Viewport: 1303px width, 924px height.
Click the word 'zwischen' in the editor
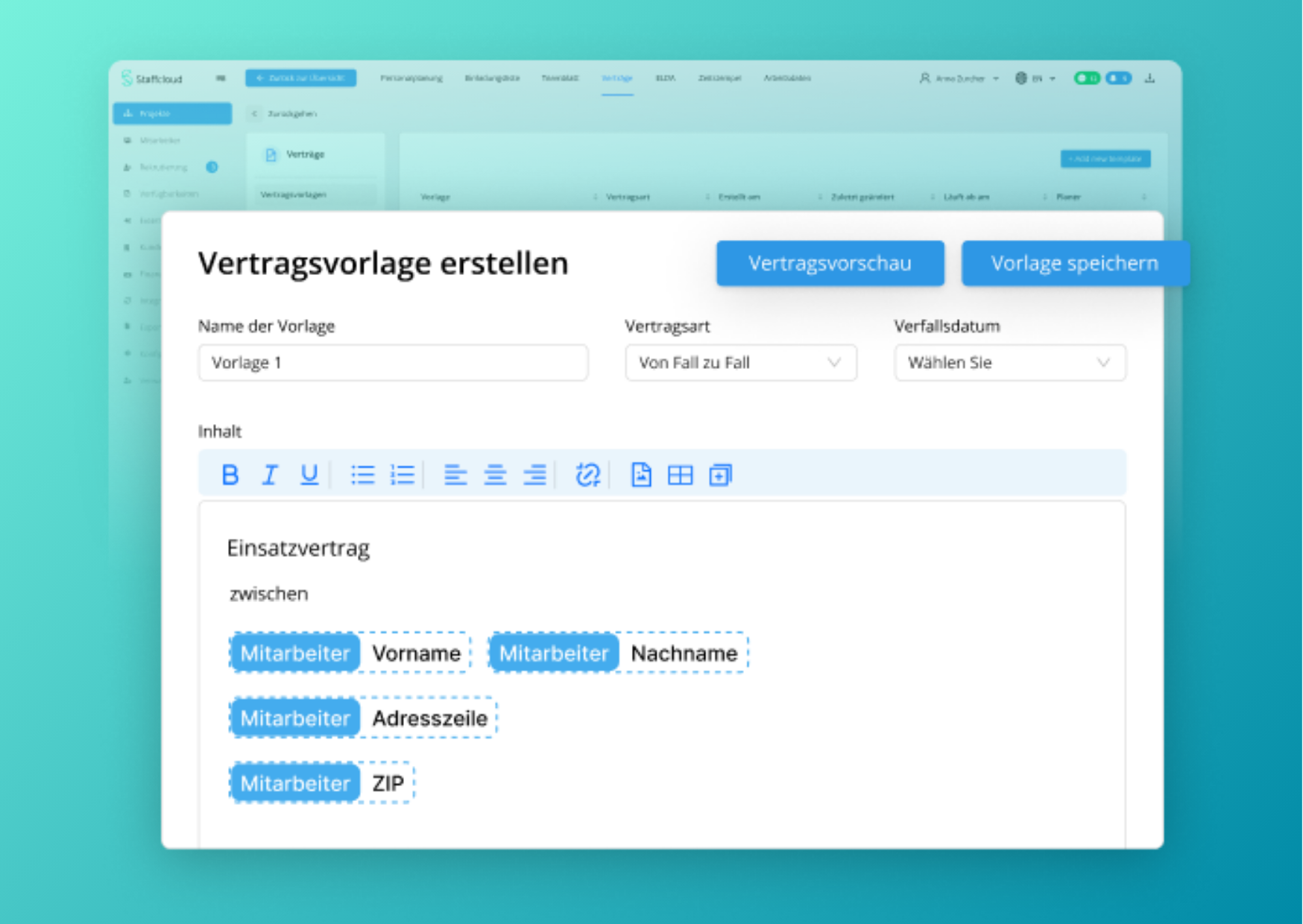268,594
